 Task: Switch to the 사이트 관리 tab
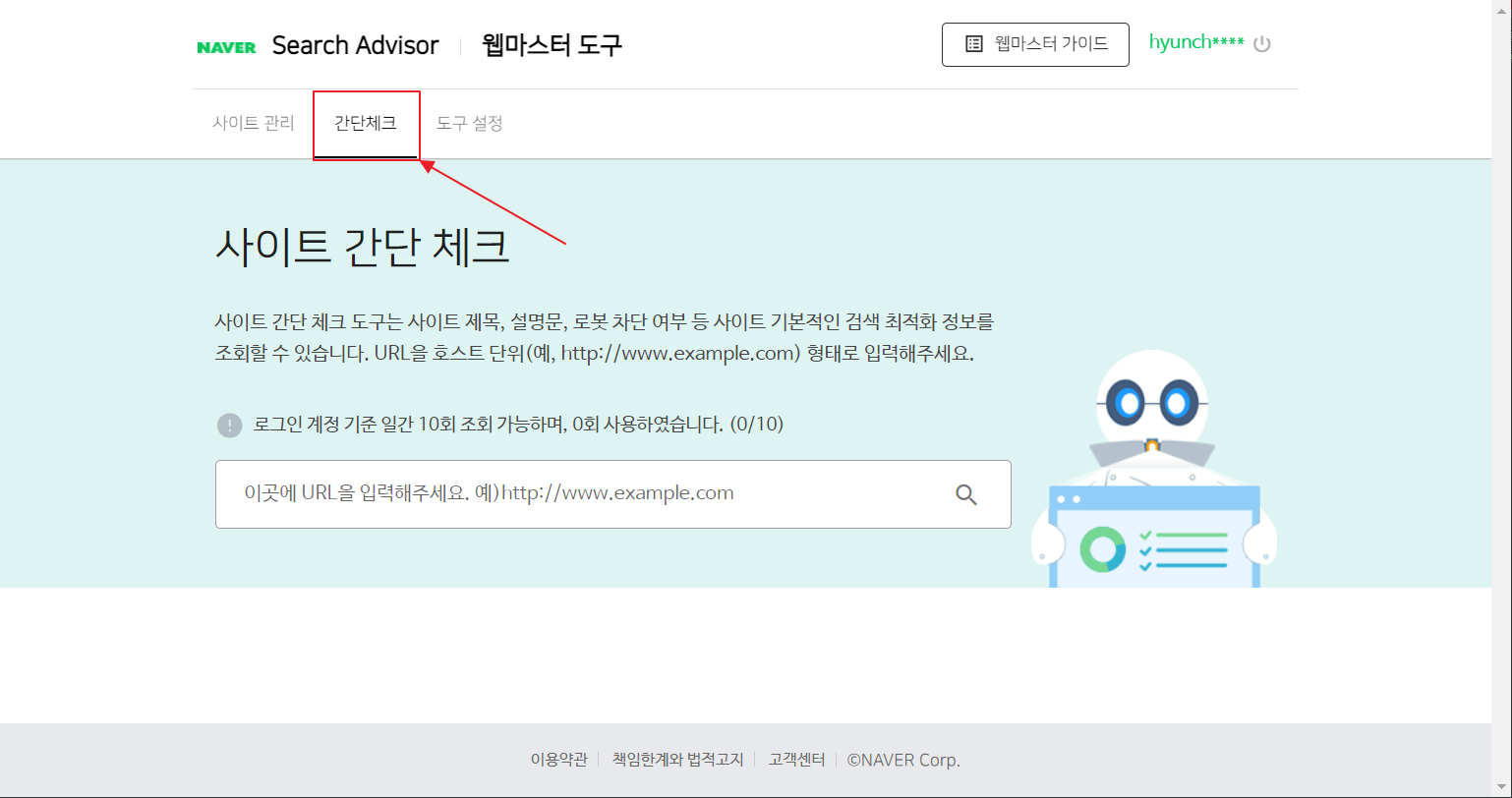(254, 124)
